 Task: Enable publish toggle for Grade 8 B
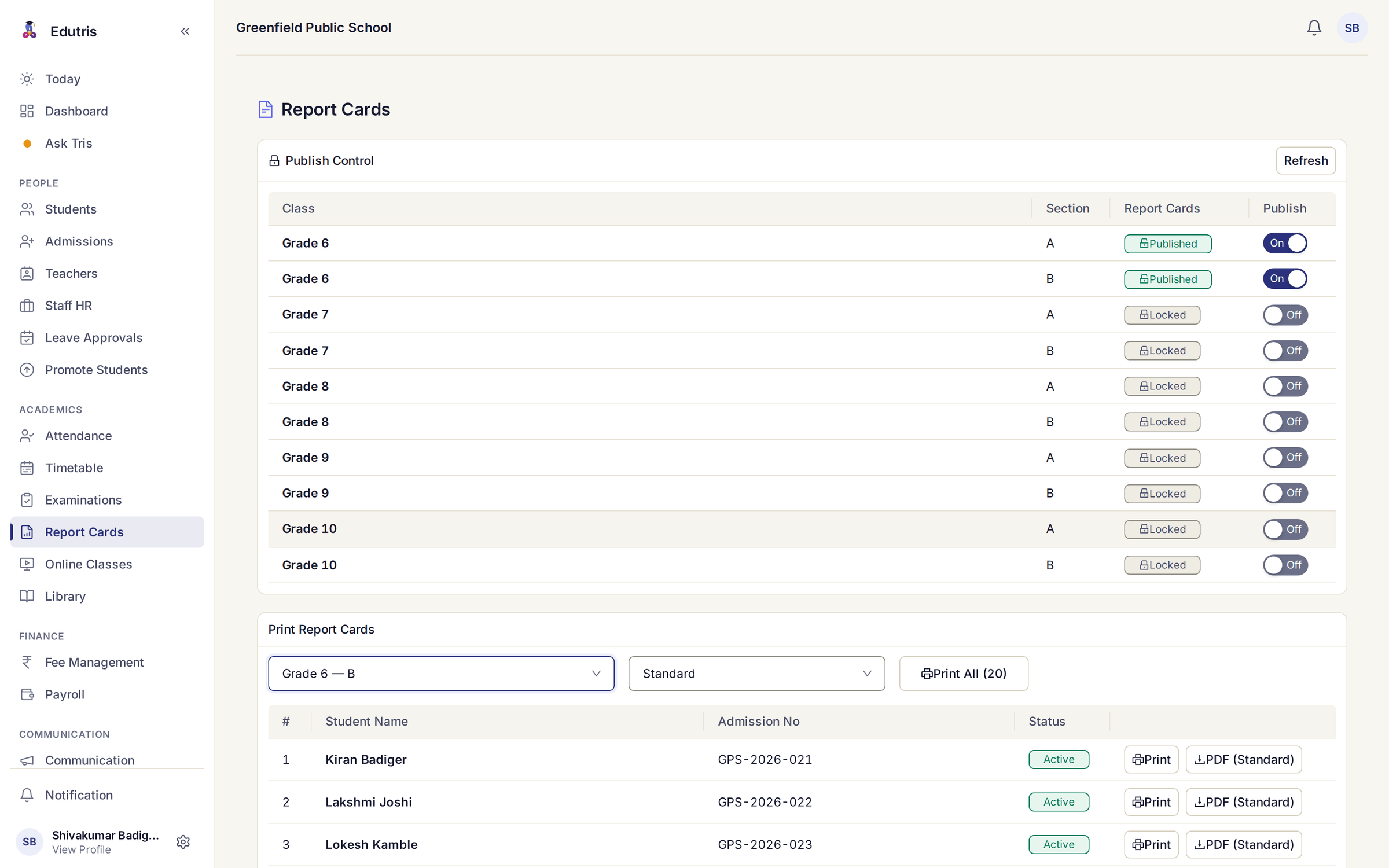point(1285,422)
